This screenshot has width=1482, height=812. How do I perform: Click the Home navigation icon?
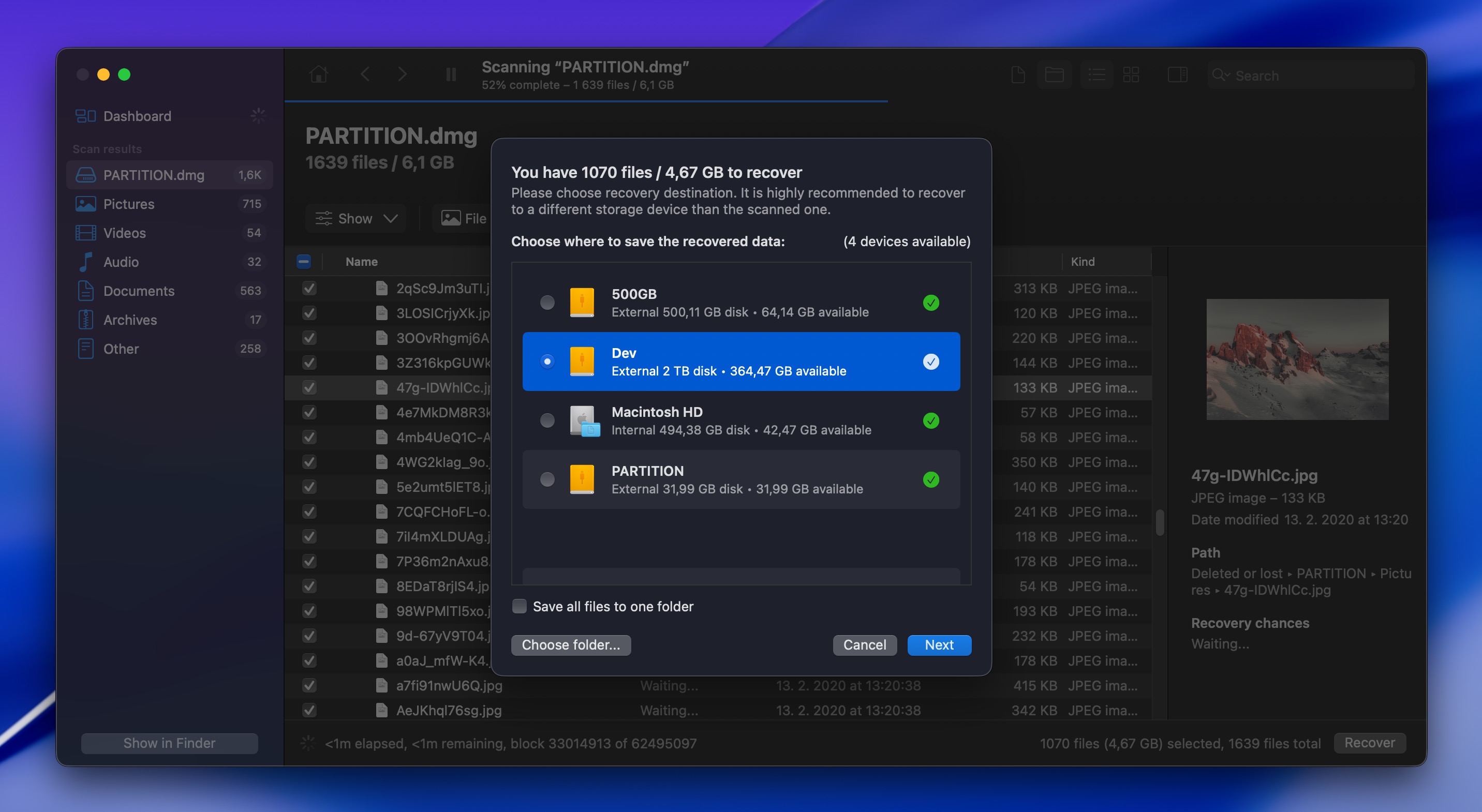319,74
